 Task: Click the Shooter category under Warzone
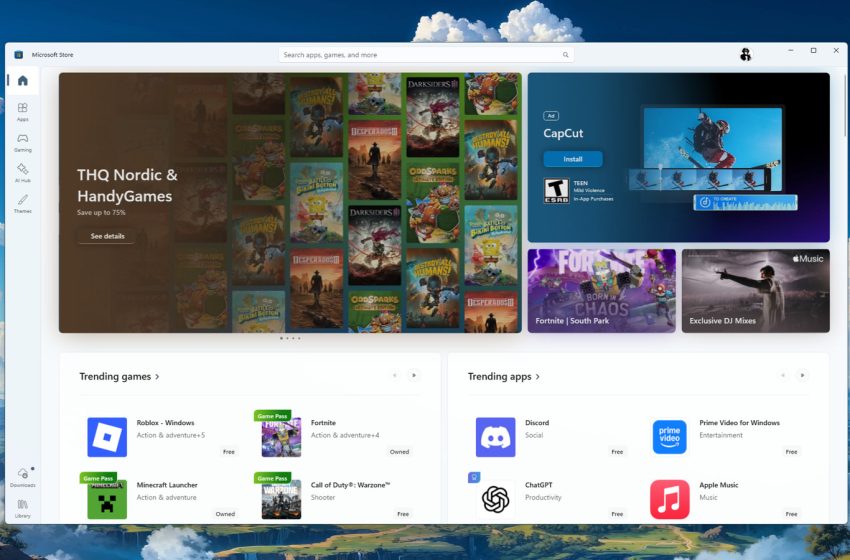323,498
